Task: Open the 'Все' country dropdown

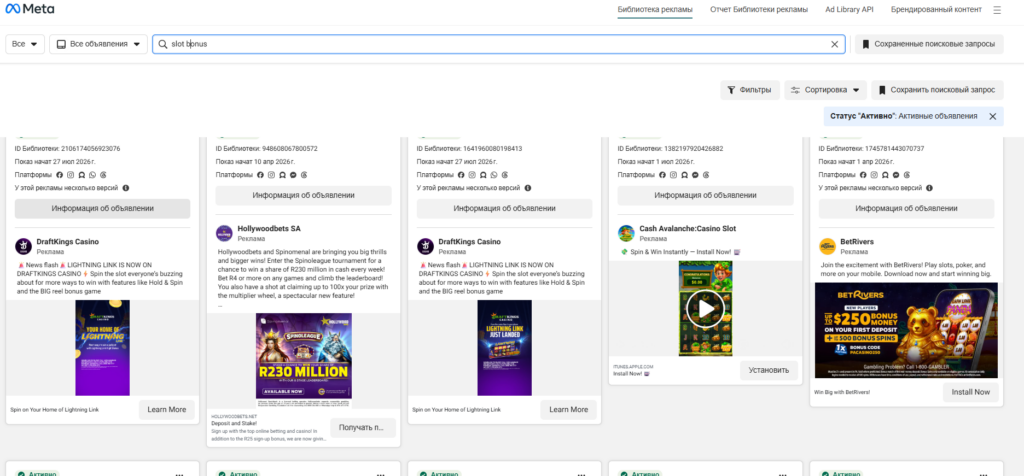Action: point(25,44)
